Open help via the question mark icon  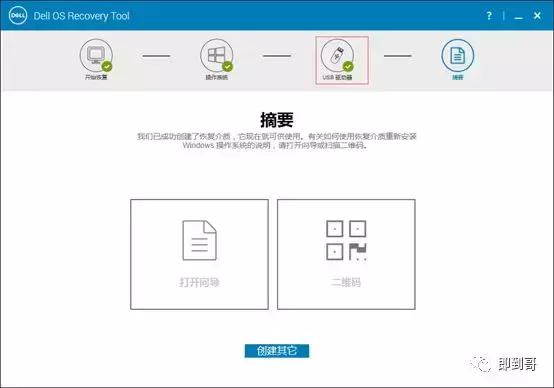489,16
